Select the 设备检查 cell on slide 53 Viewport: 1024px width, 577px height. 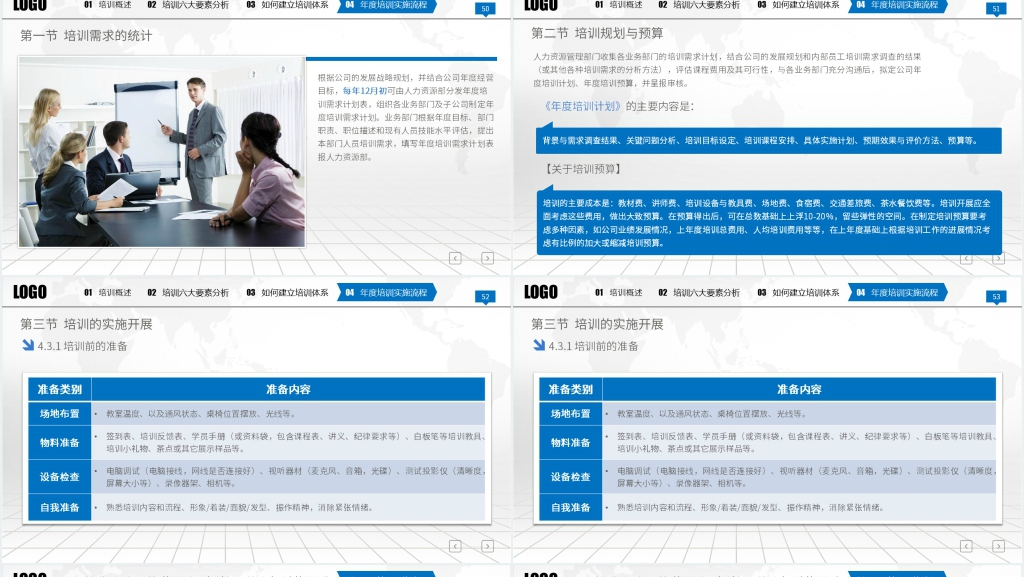point(569,477)
